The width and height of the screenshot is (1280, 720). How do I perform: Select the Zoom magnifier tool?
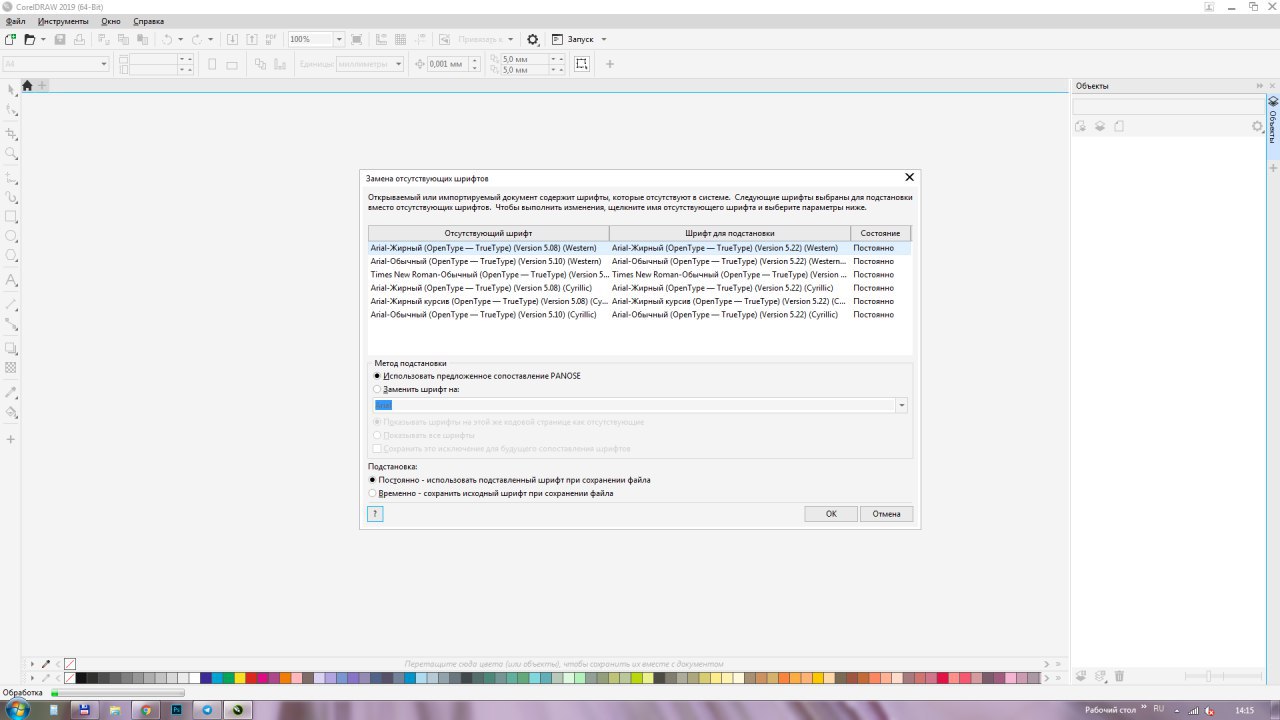[12, 153]
